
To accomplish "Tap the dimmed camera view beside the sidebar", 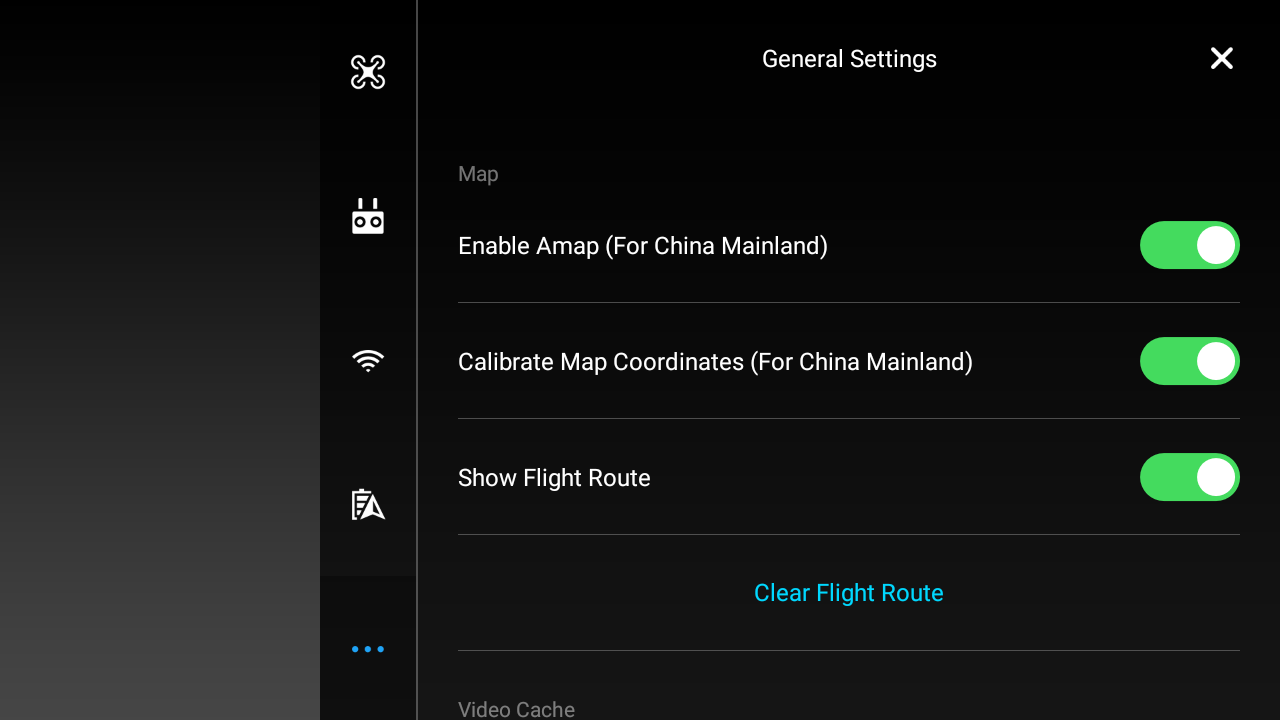I will pos(160,360).
